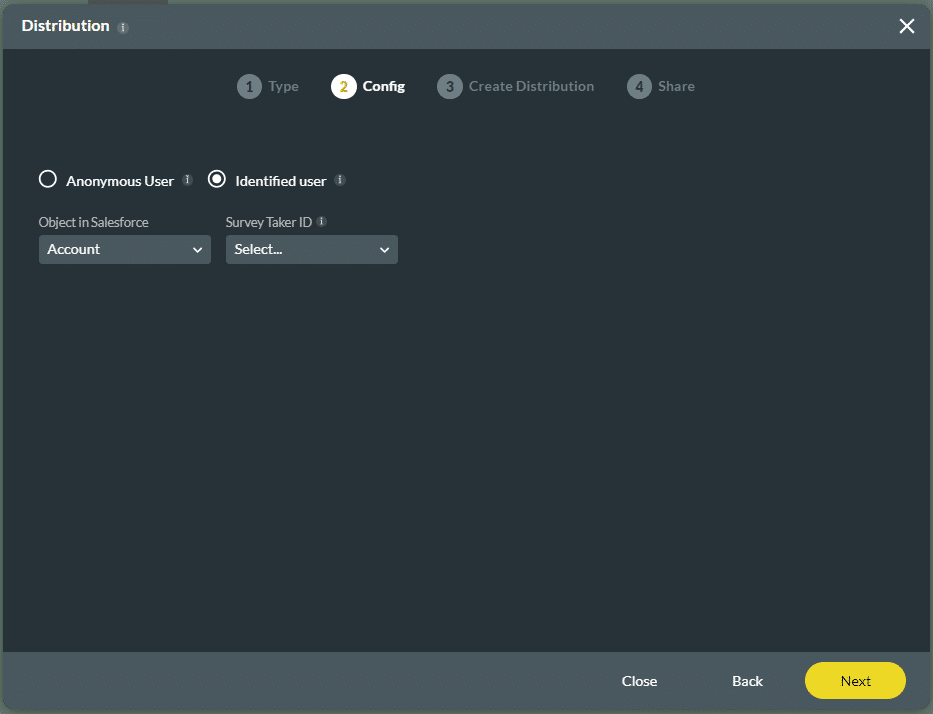Click the Type step label
Viewport: 933px width, 714px height.
click(283, 87)
